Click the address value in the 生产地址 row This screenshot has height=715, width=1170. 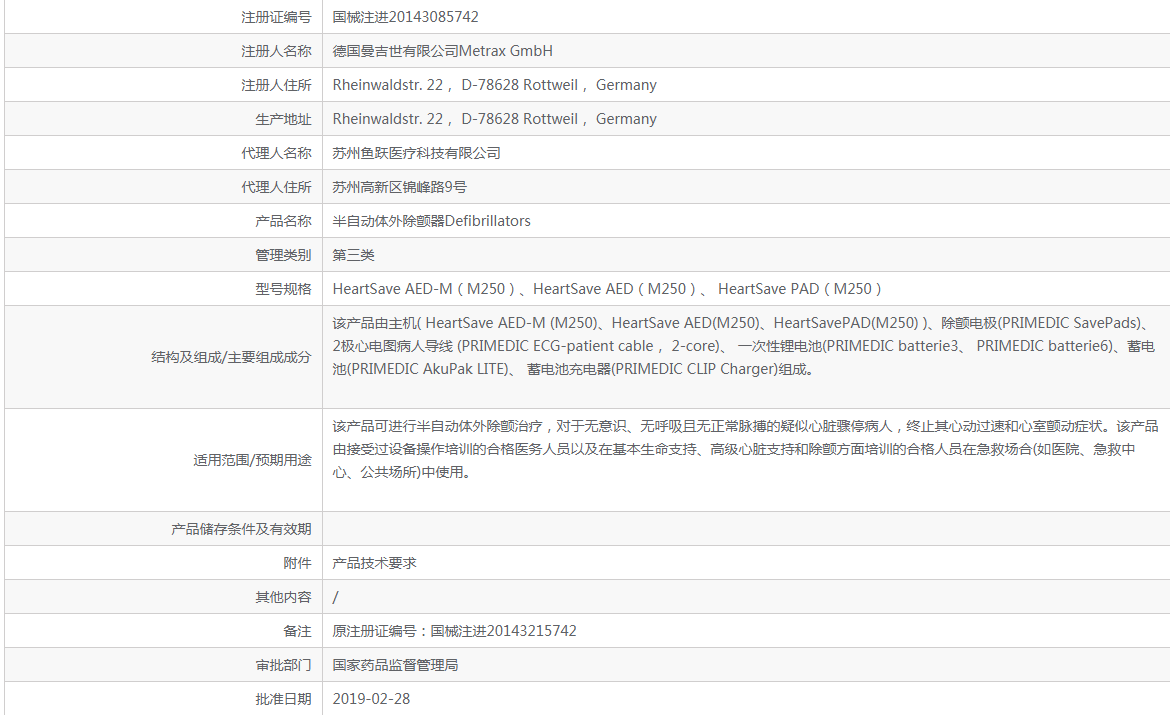(495, 119)
